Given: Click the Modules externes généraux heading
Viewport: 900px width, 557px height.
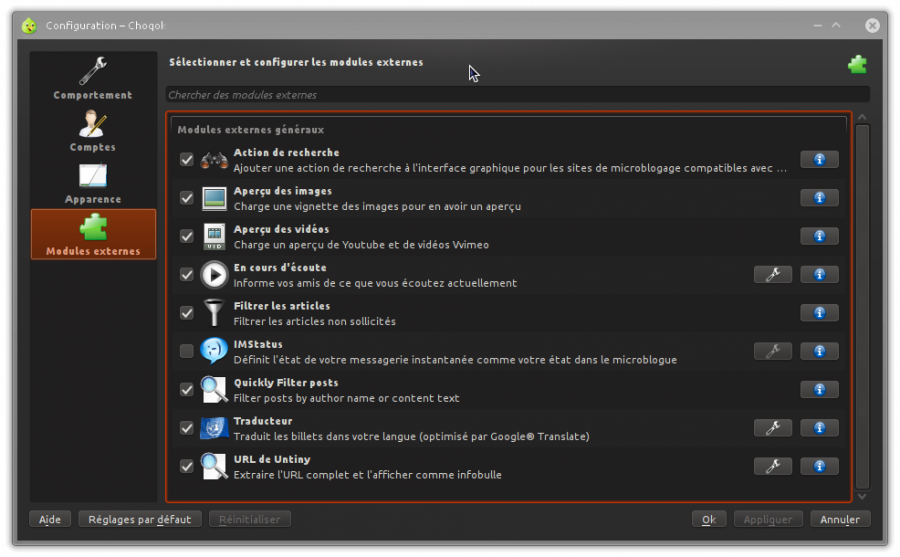Looking at the screenshot, I should click(x=251, y=130).
